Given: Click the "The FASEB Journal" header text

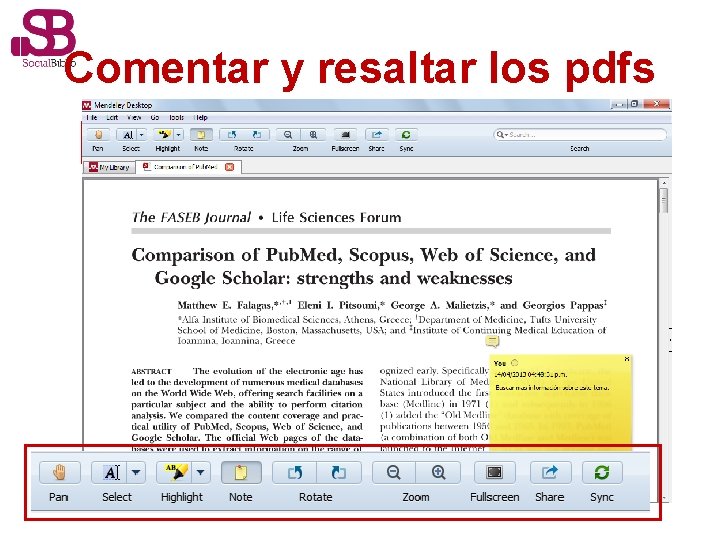Looking at the screenshot, I should [x=191, y=217].
